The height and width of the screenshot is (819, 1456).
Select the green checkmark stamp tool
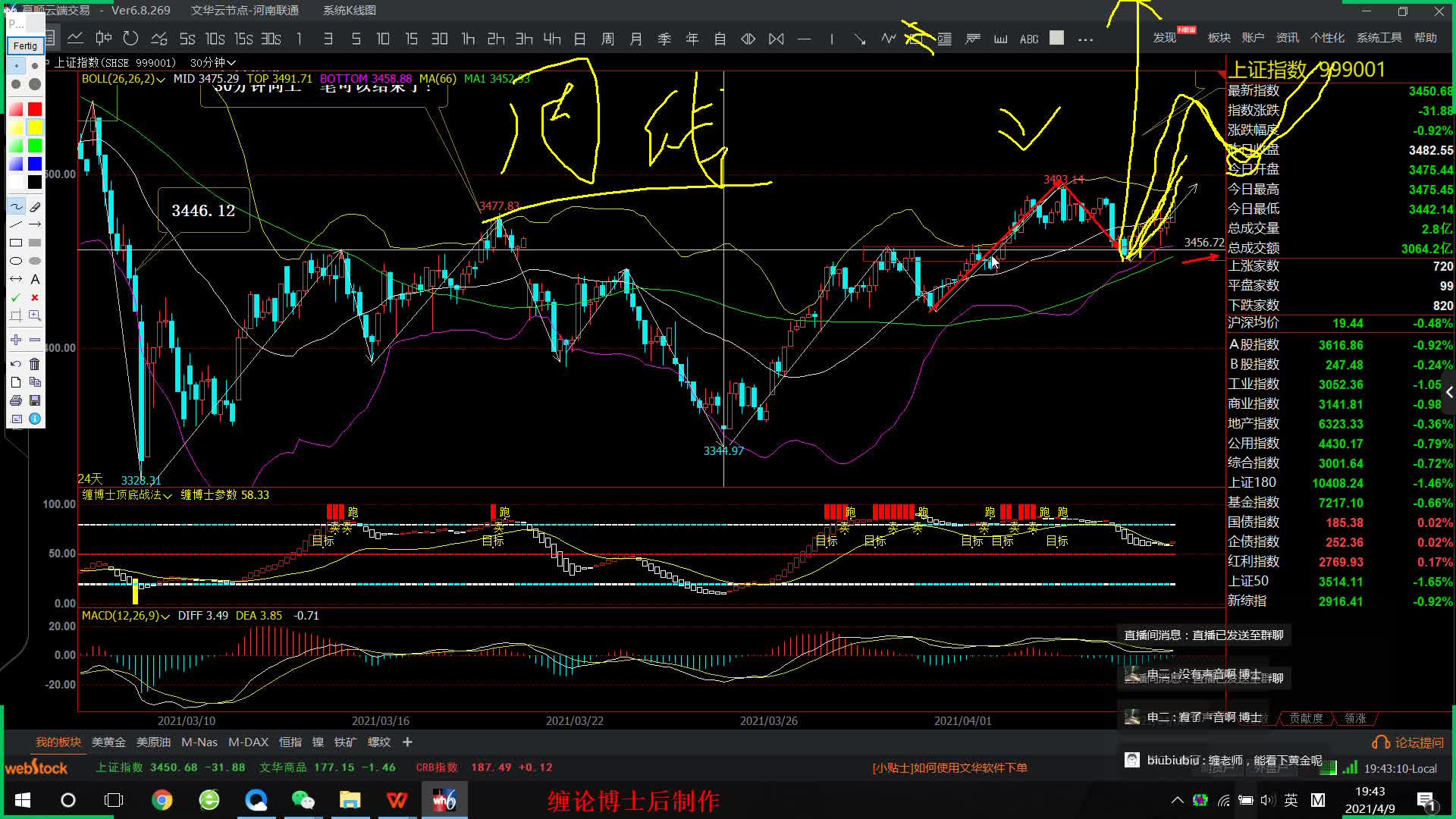click(x=16, y=297)
